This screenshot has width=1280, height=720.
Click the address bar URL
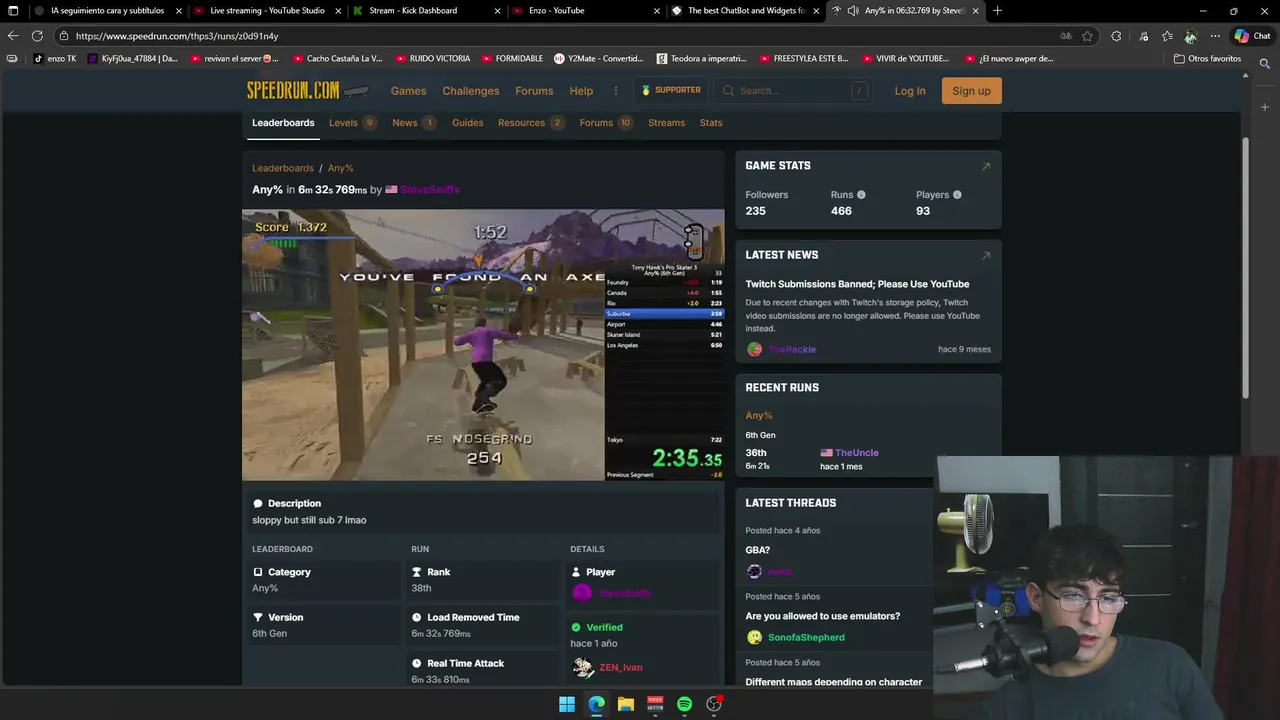[x=177, y=36]
